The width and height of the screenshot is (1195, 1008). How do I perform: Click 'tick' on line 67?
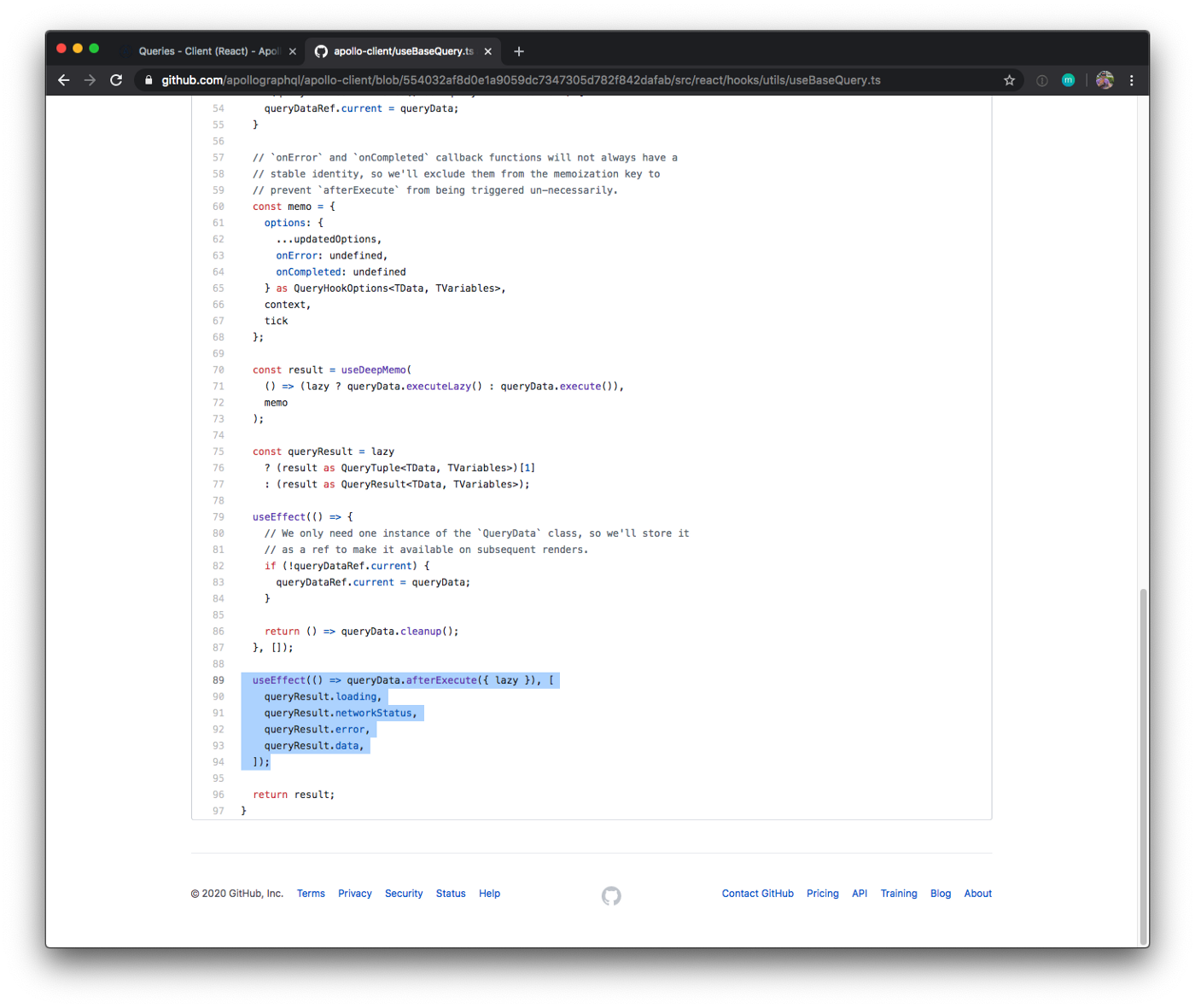[x=276, y=321]
